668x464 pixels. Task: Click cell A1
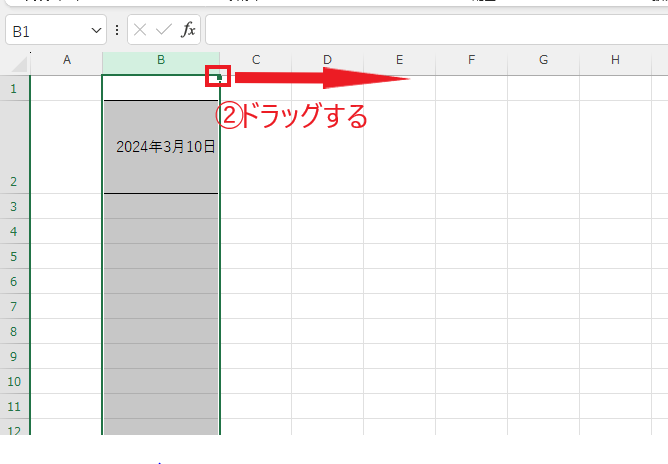point(66,88)
